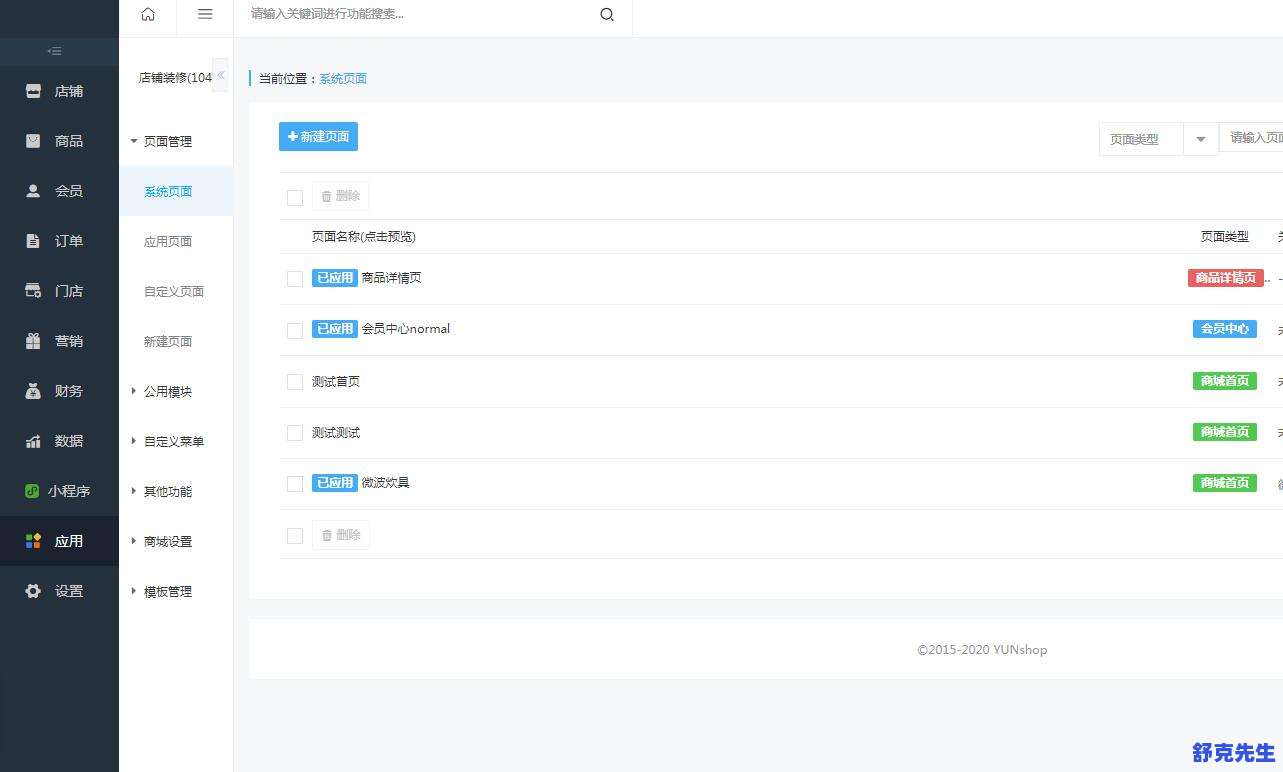Select the 测试首页 row checkbox
The height and width of the screenshot is (772, 1283).
(x=295, y=382)
